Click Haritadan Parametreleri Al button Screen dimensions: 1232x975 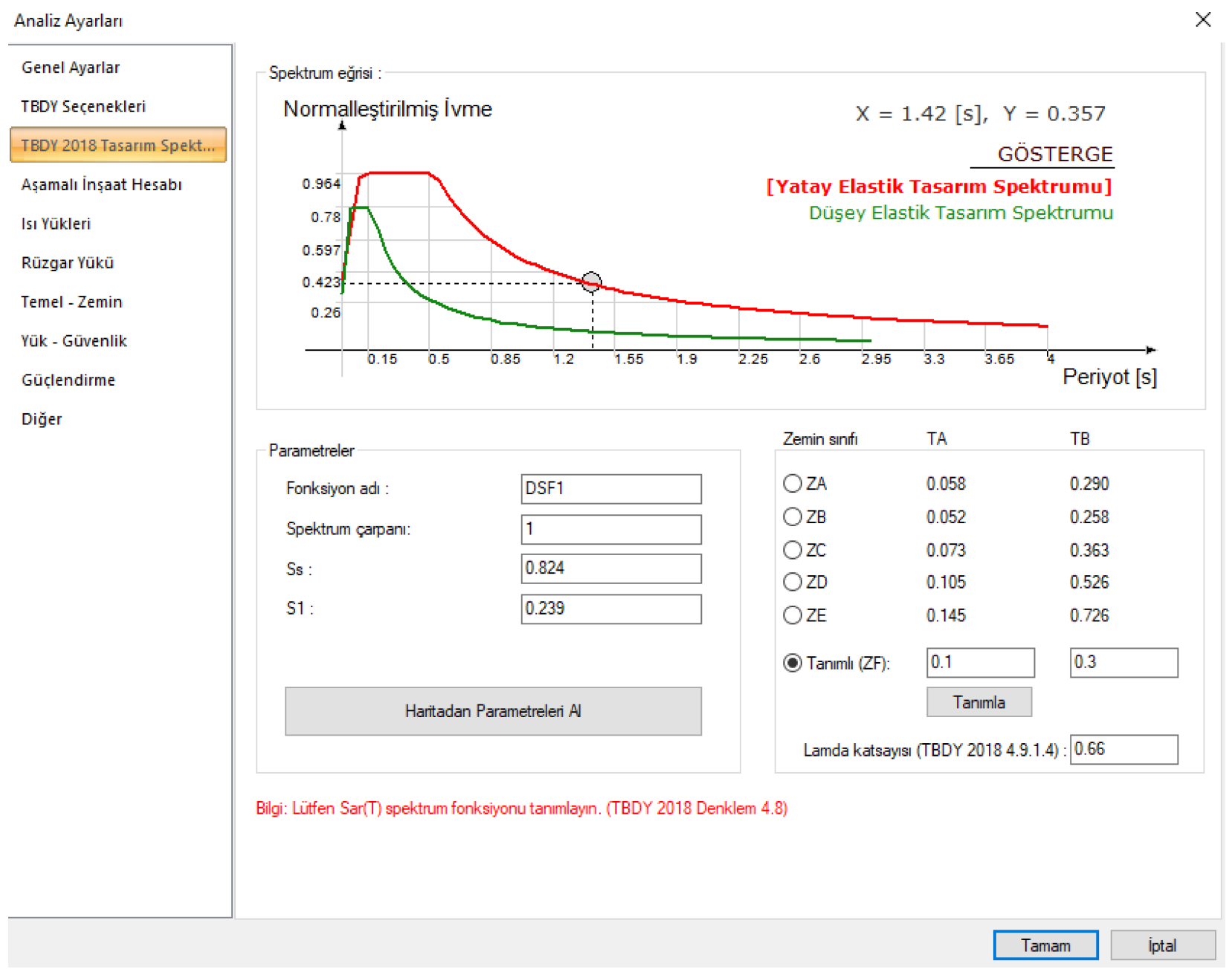pyautogui.click(x=493, y=711)
